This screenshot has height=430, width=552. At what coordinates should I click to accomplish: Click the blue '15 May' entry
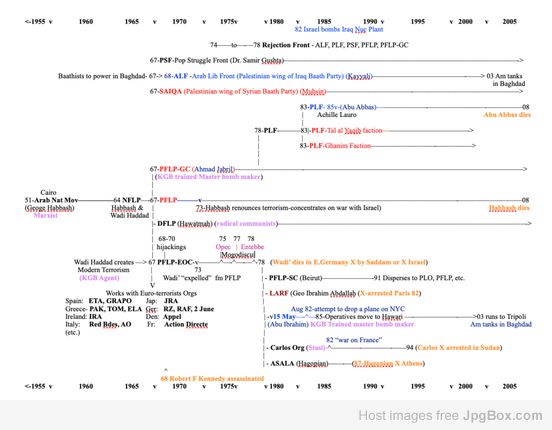(x=284, y=317)
